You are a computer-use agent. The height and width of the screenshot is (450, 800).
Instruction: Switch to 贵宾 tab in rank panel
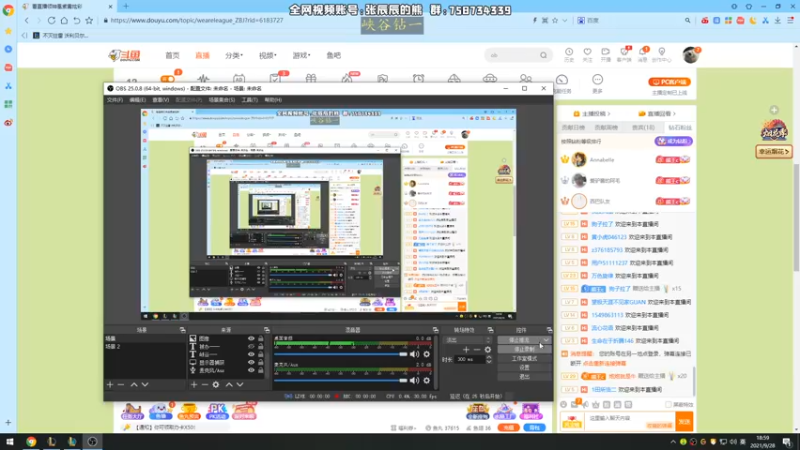(x=643, y=128)
